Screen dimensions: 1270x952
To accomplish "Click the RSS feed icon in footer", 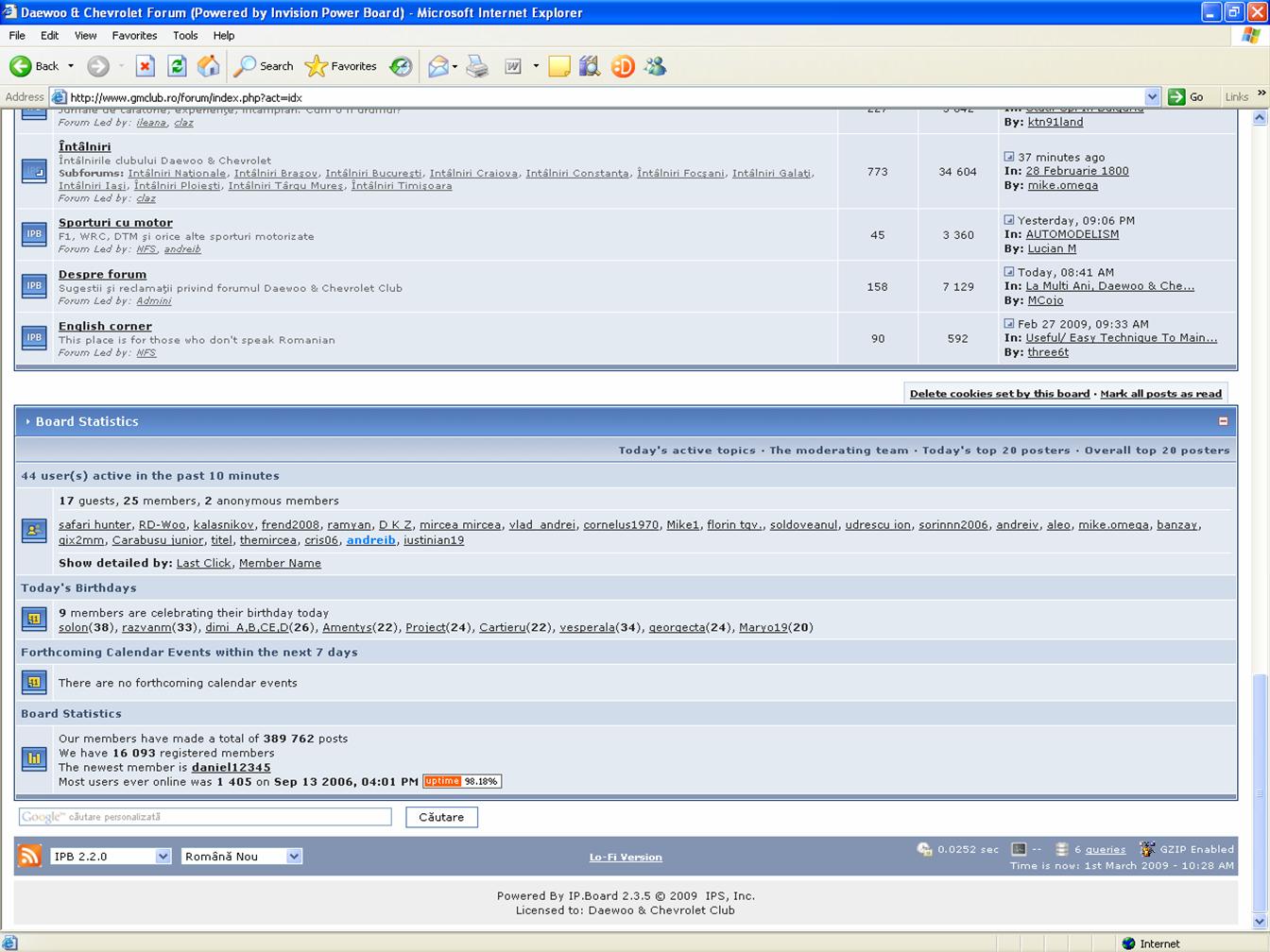I will (x=30, y=856).
